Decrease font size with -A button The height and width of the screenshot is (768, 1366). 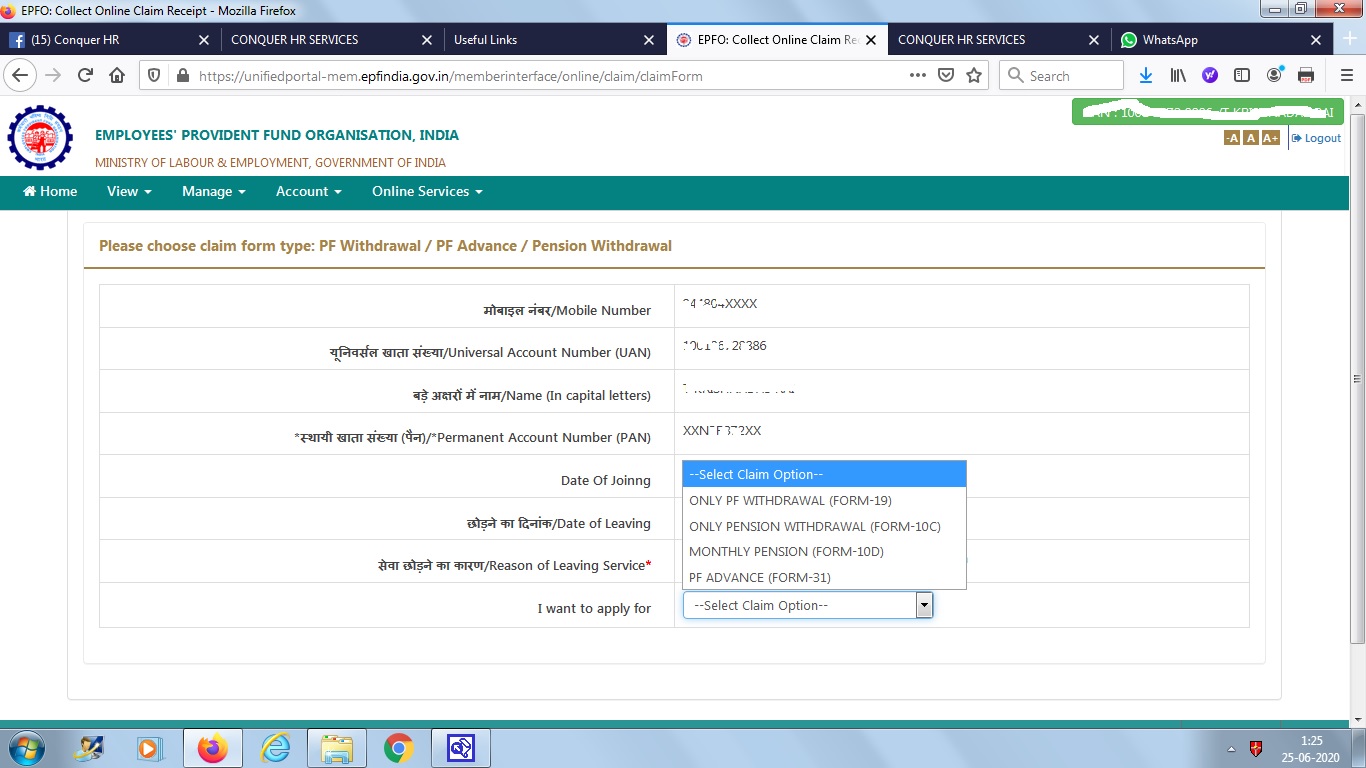1232,138
